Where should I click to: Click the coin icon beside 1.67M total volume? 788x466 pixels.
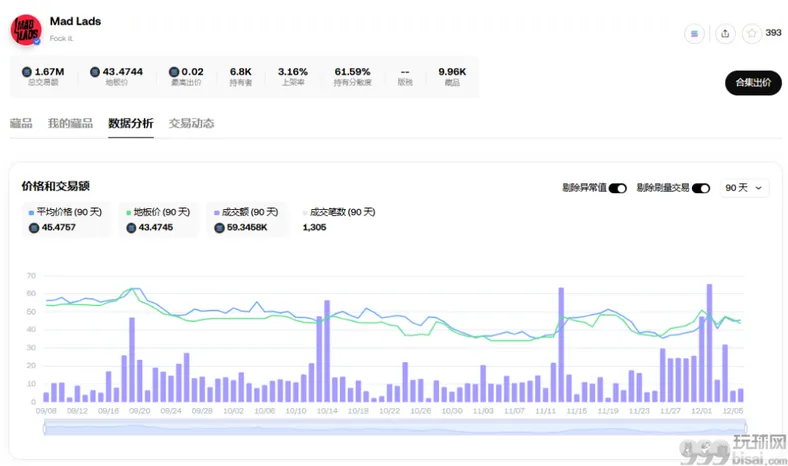point(27,72)
